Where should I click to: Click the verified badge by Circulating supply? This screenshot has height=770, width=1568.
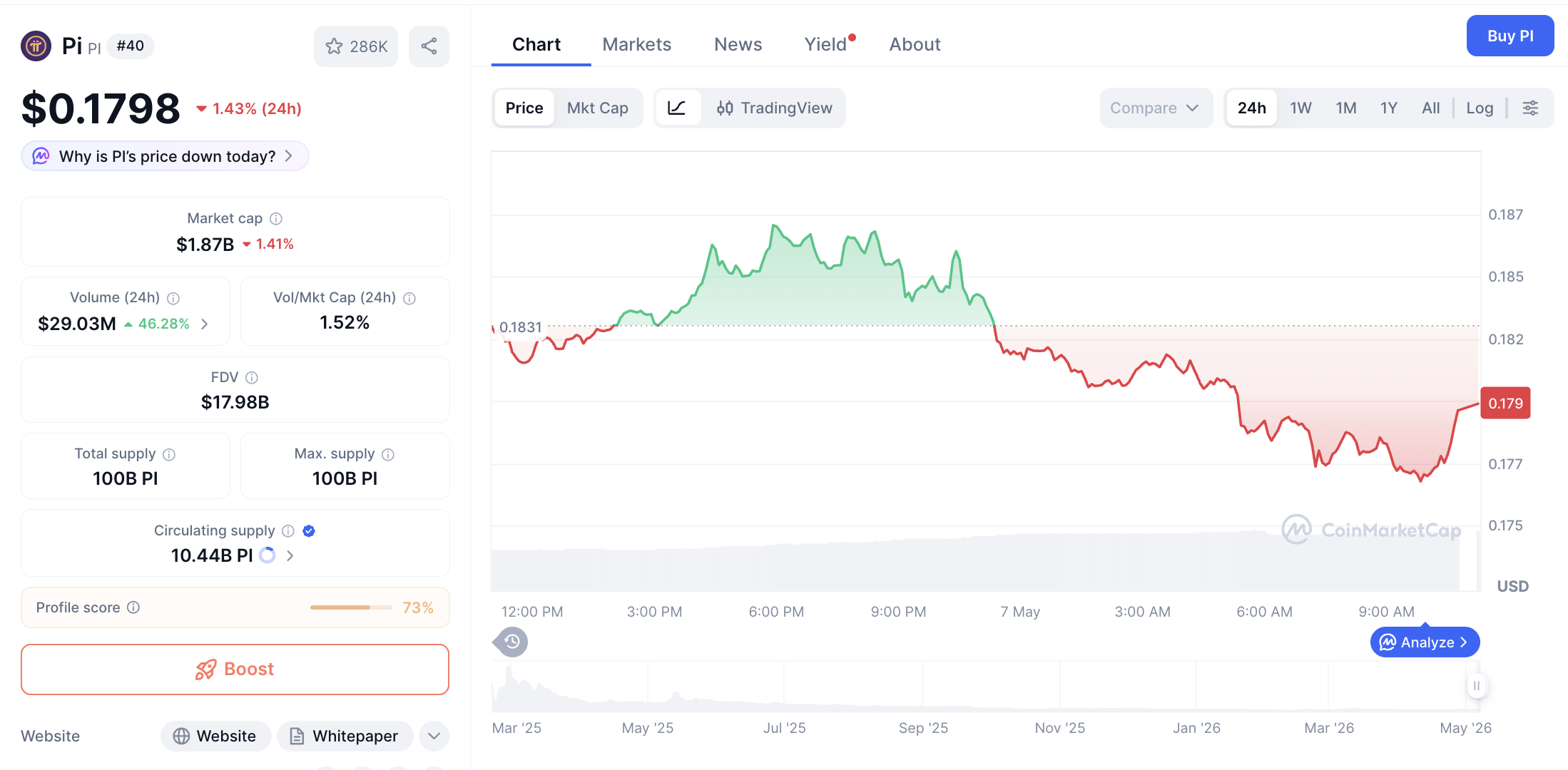click(x=309, y=531)
